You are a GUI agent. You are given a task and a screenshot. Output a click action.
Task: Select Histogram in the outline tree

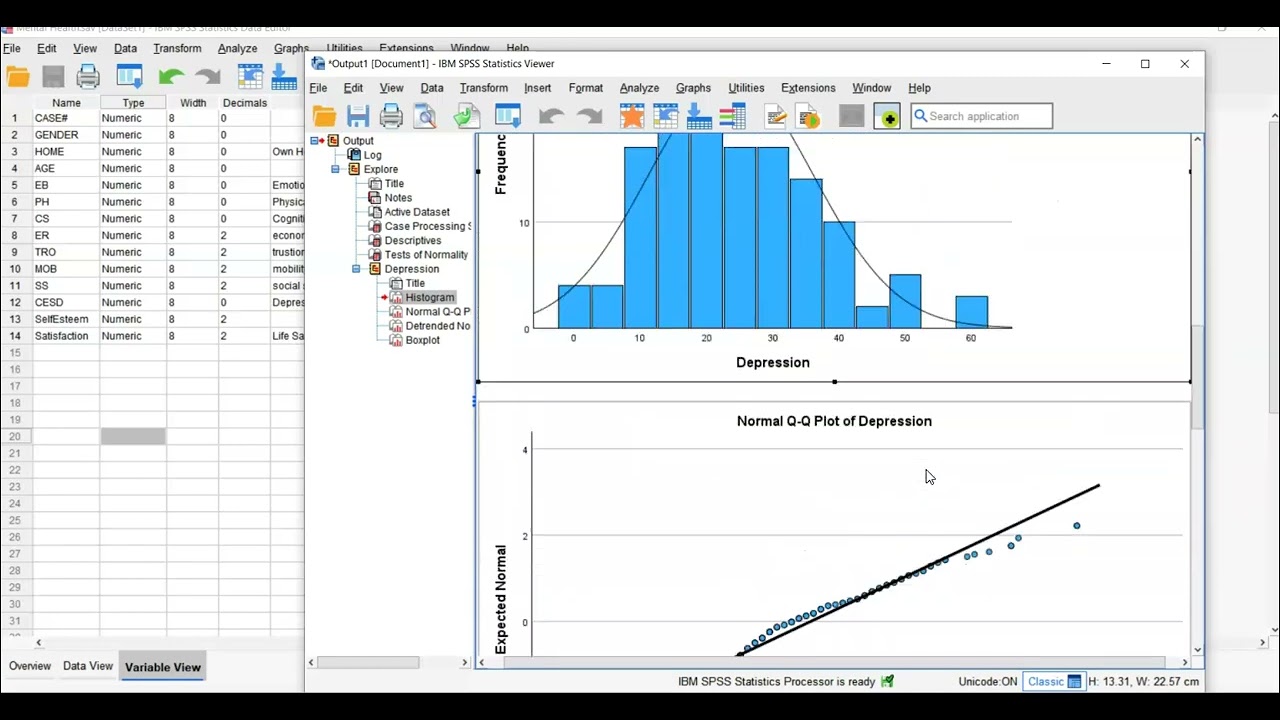(x=430, y=298)
